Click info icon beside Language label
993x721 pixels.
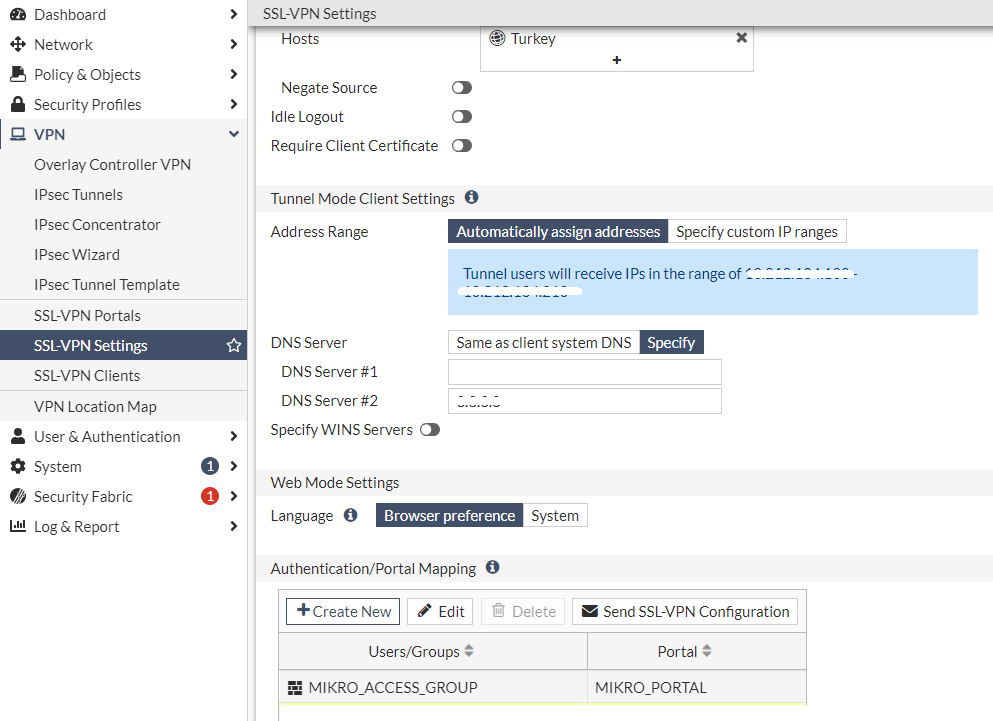(x=350, y=516)
